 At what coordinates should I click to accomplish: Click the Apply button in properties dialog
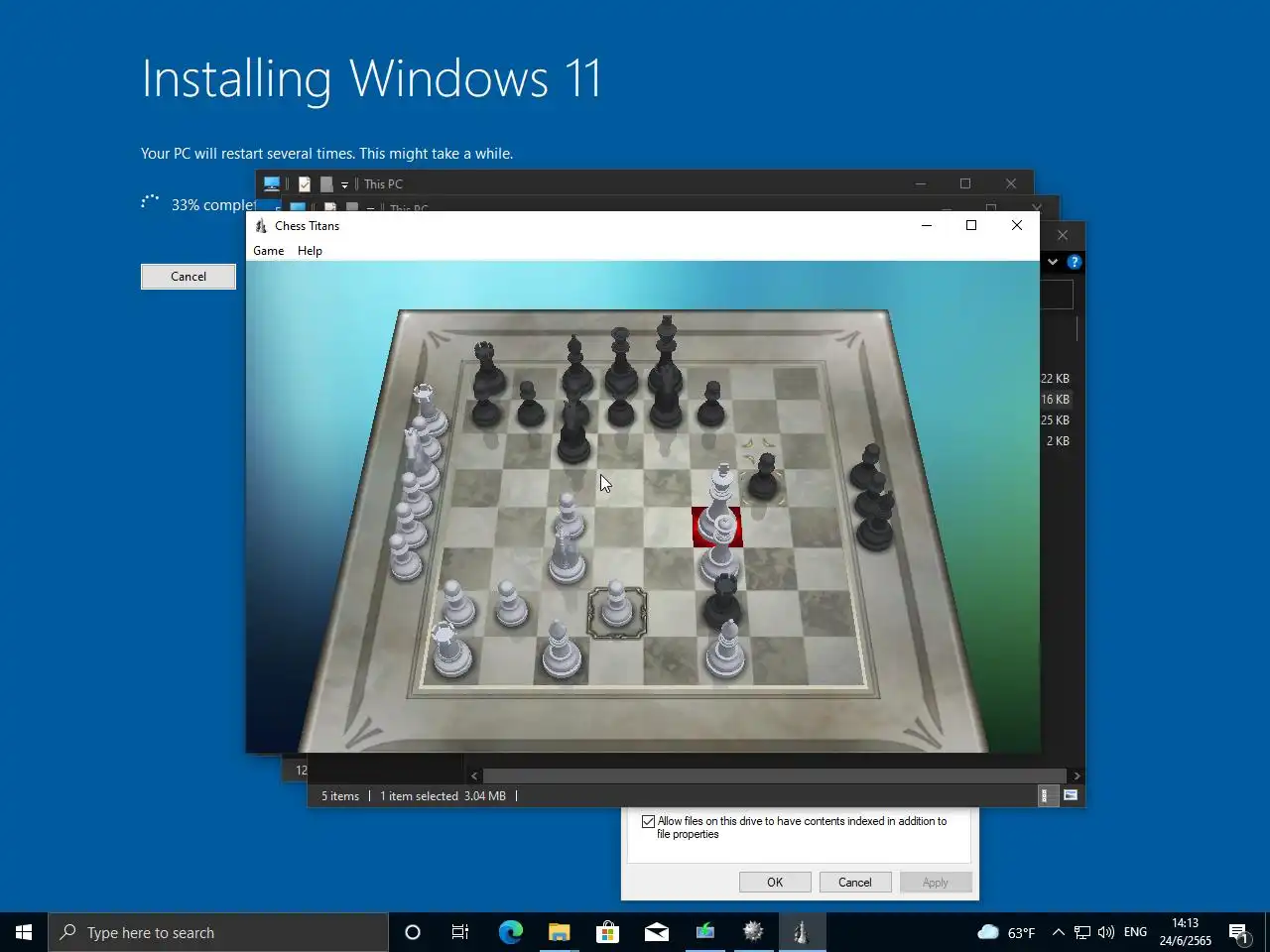(x=936, y=883)
